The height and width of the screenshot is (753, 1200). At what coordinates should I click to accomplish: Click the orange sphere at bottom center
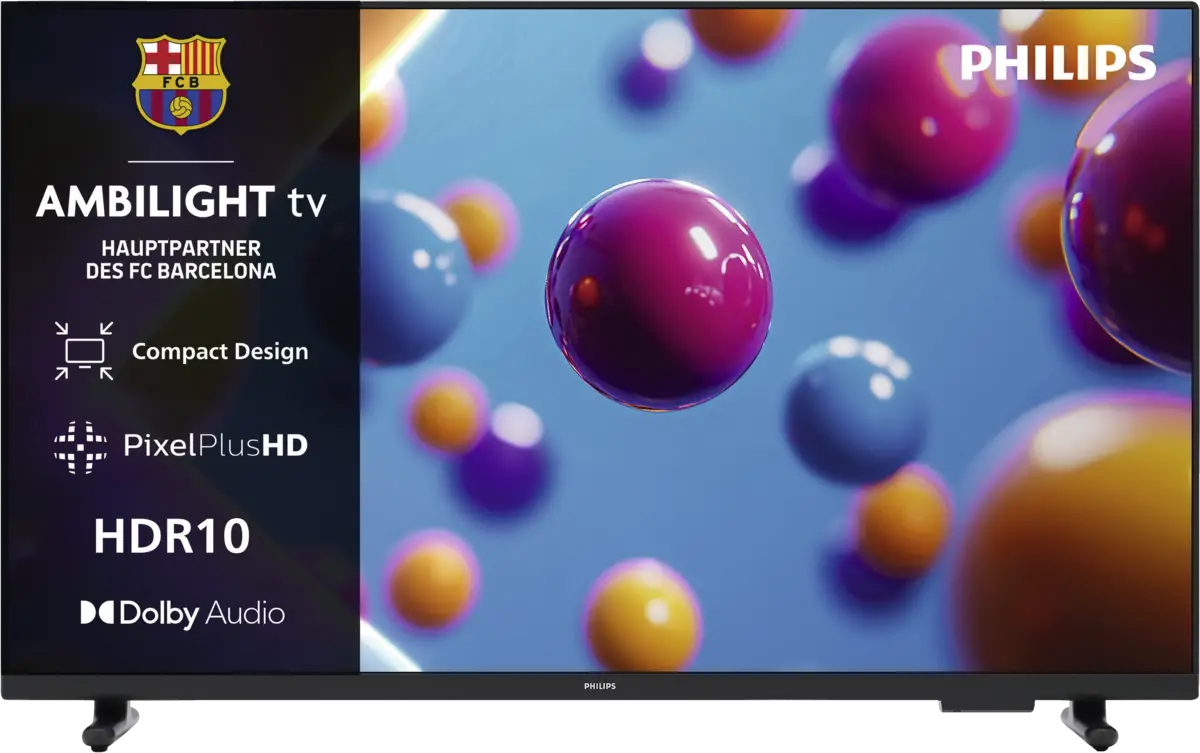coord(641,613)
